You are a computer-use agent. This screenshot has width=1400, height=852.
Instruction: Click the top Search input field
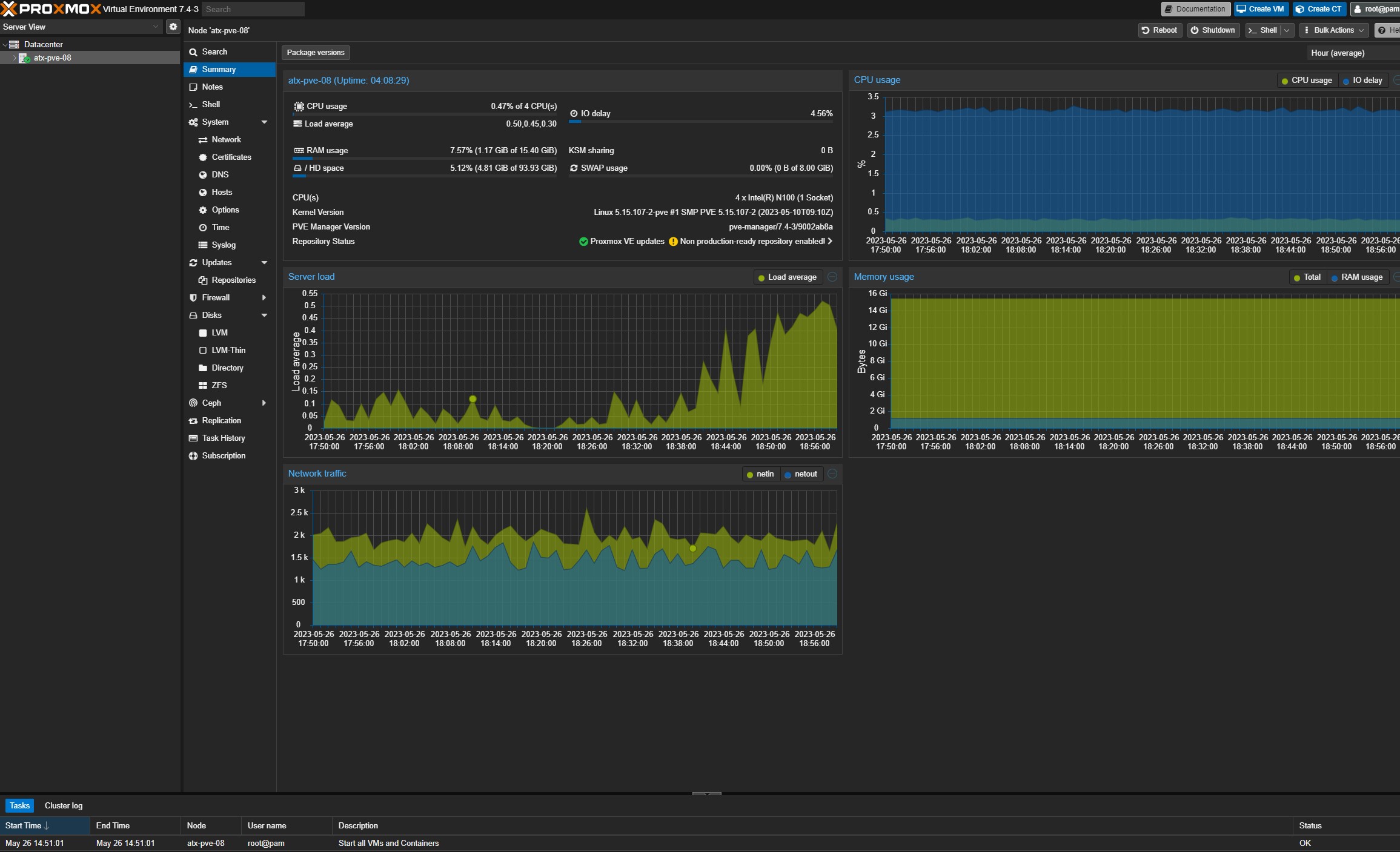[253, 9]
